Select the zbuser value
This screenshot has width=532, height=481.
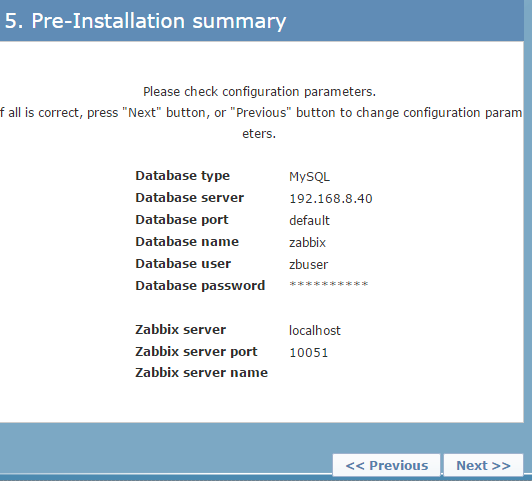click(x=308, y=265)
